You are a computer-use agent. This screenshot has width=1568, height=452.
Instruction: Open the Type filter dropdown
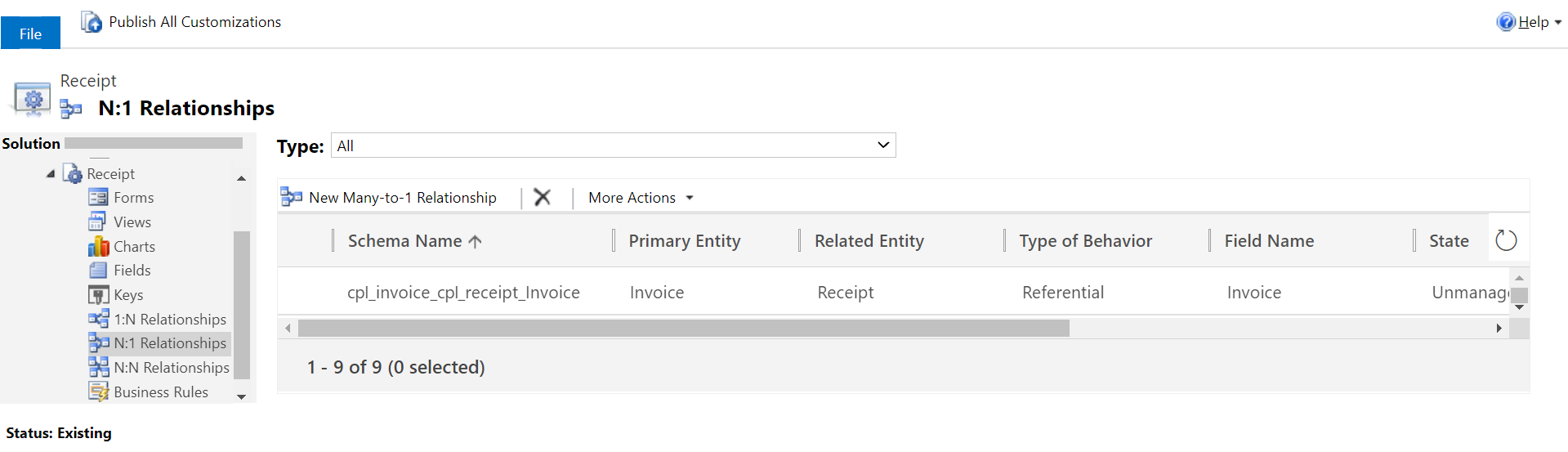click(613, 145)
